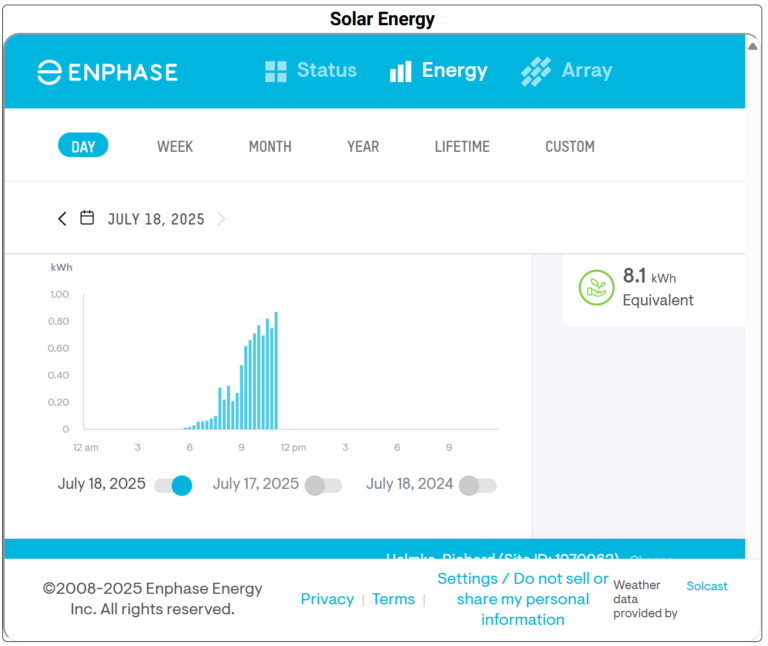Click the 8.1 kWh Equivalent value
This screenshot has width=768, height=646.
[658, 287]
